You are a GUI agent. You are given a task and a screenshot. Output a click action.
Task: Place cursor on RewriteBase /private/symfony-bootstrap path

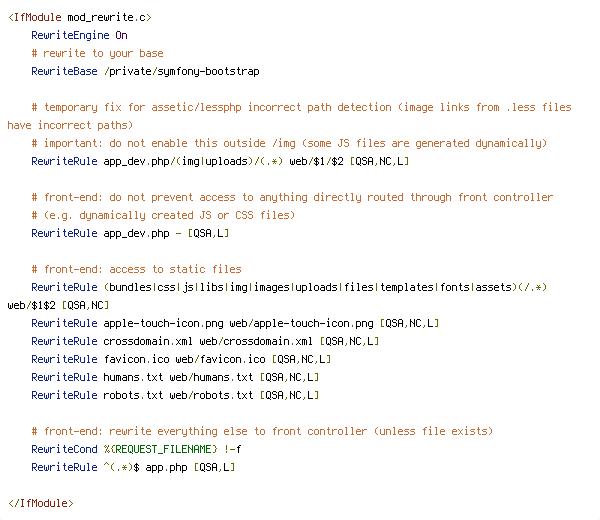[x=145, y=72]
